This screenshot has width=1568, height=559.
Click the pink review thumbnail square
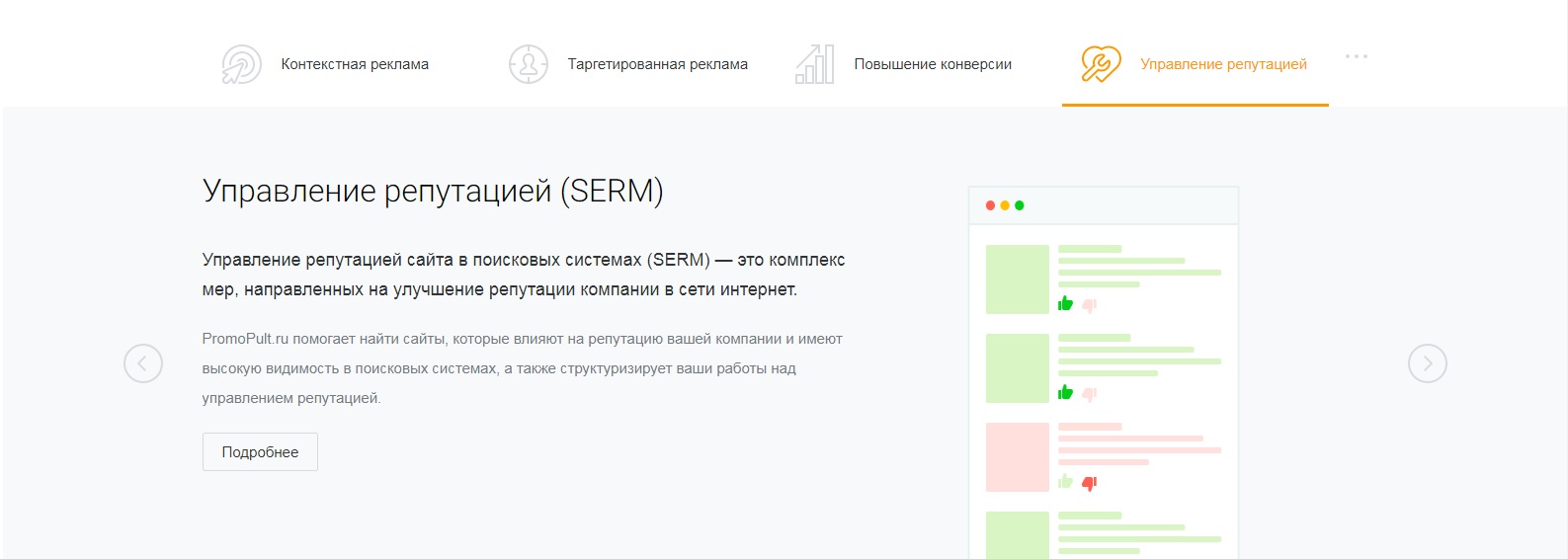point(1017,457)
